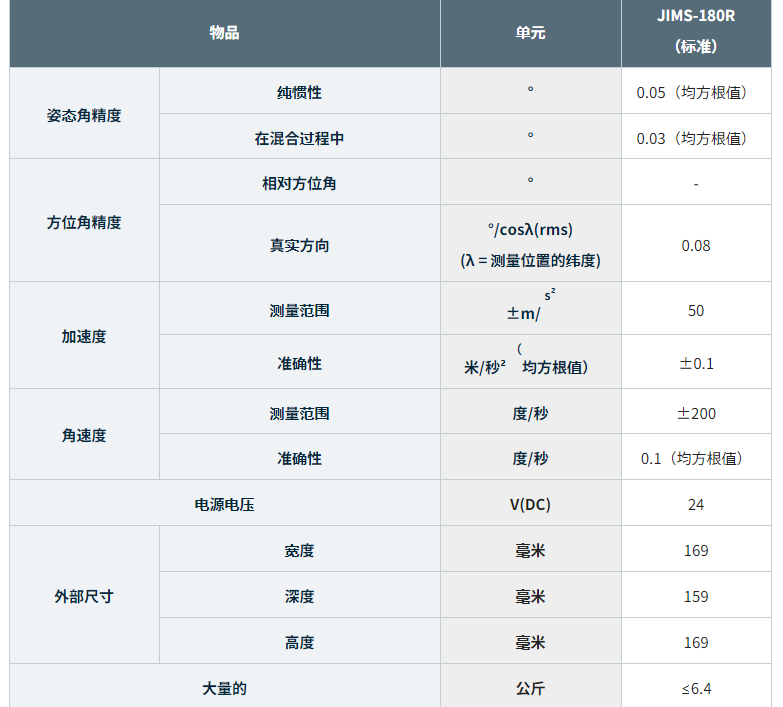Click the 高度 cell
783x707 pixels.
pos(300,641)
